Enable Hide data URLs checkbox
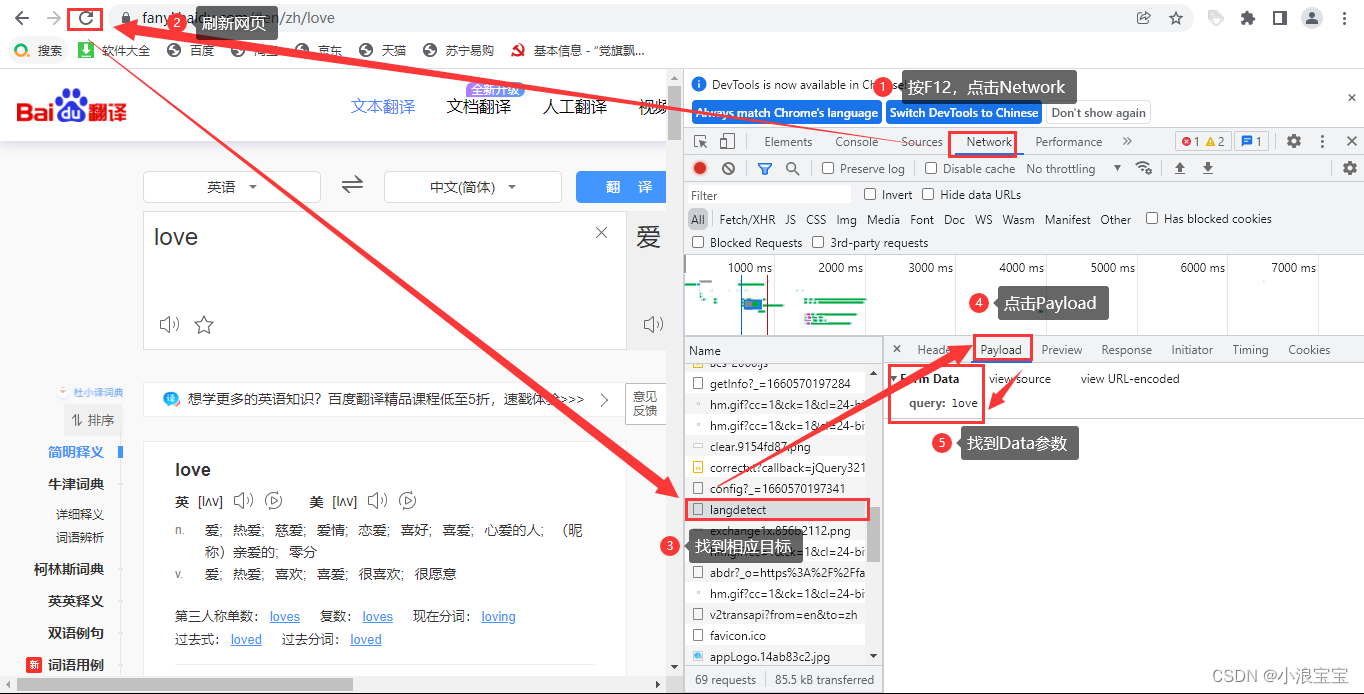The width and height of the screenshot is (1364, 694). point(928,194)
